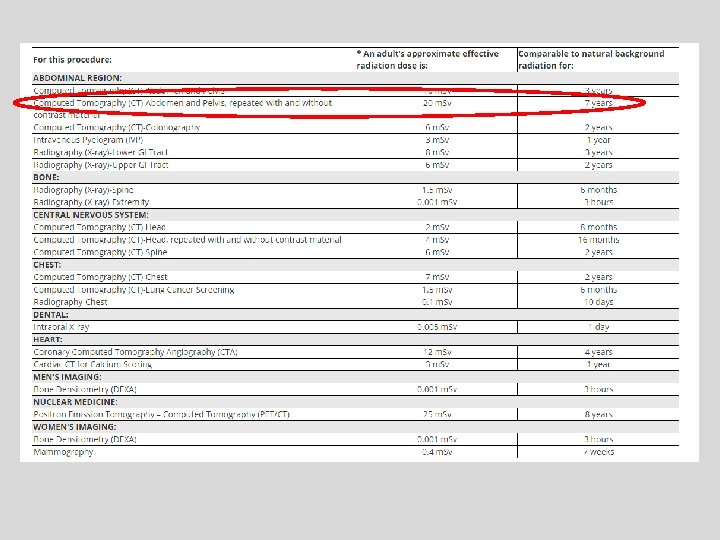The image size is (720, 540).
Task: Click the '8 years' background value
Action: 598,415
